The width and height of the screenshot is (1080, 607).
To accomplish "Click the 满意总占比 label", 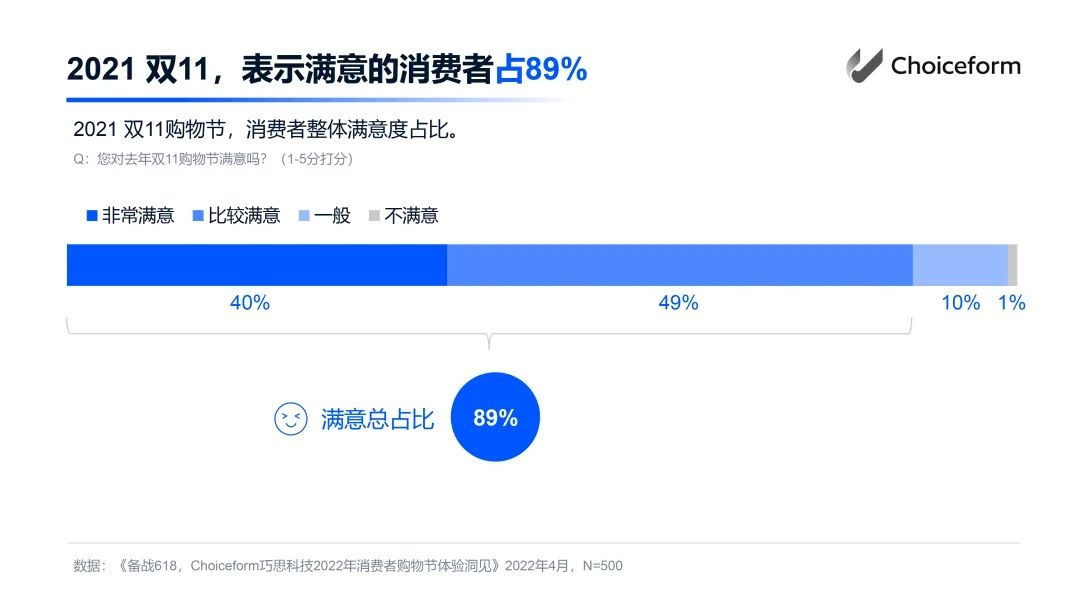I will tap(377, 419).
